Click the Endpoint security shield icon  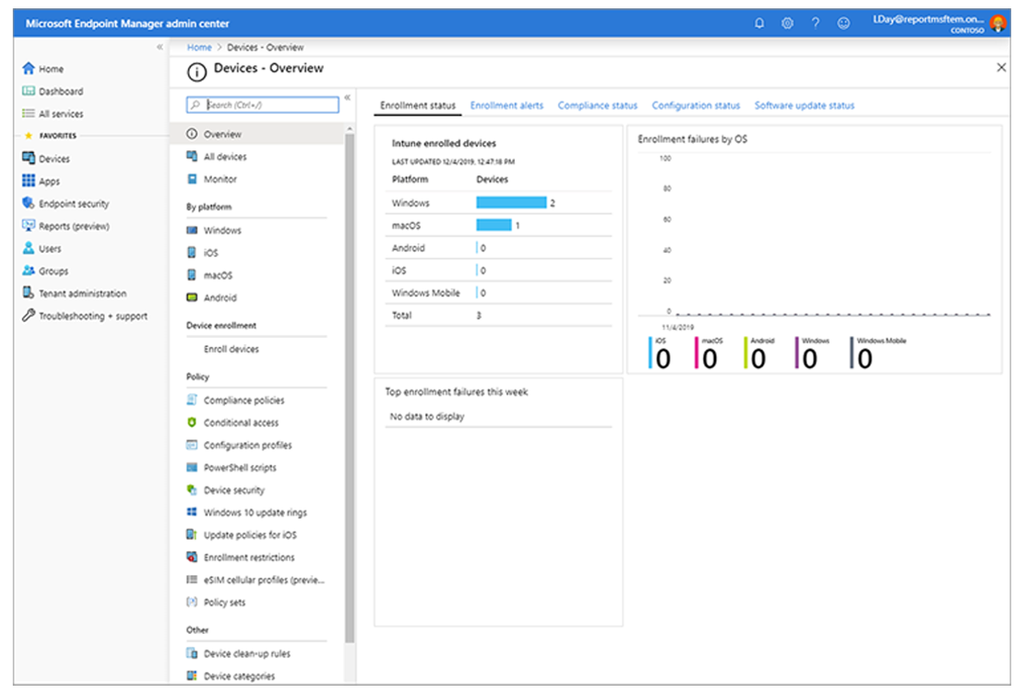pos(29,203)
